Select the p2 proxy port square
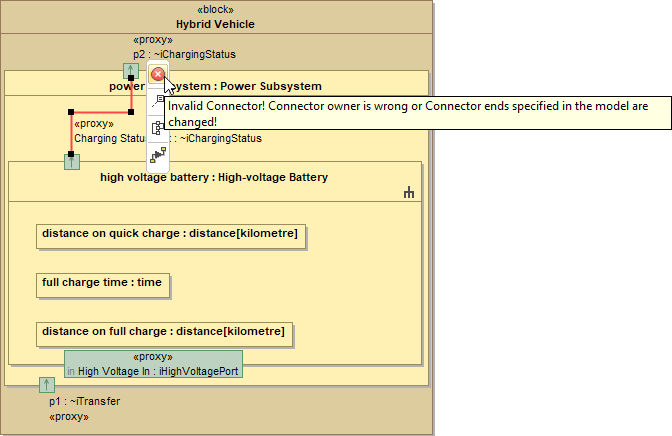 pyautogui.click(x=131, y=71)
